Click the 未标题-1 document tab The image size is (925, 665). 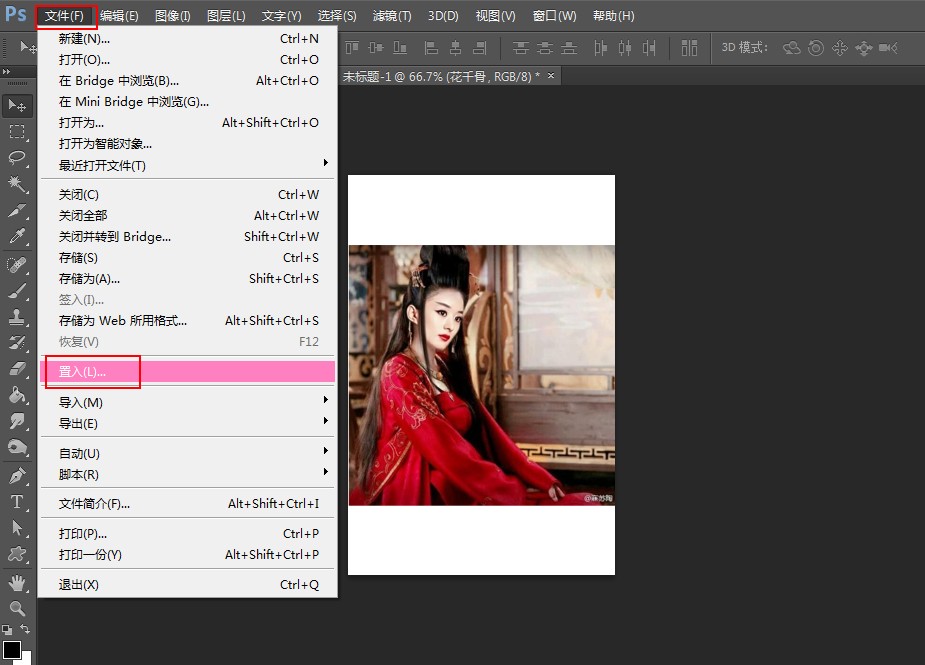441,76
